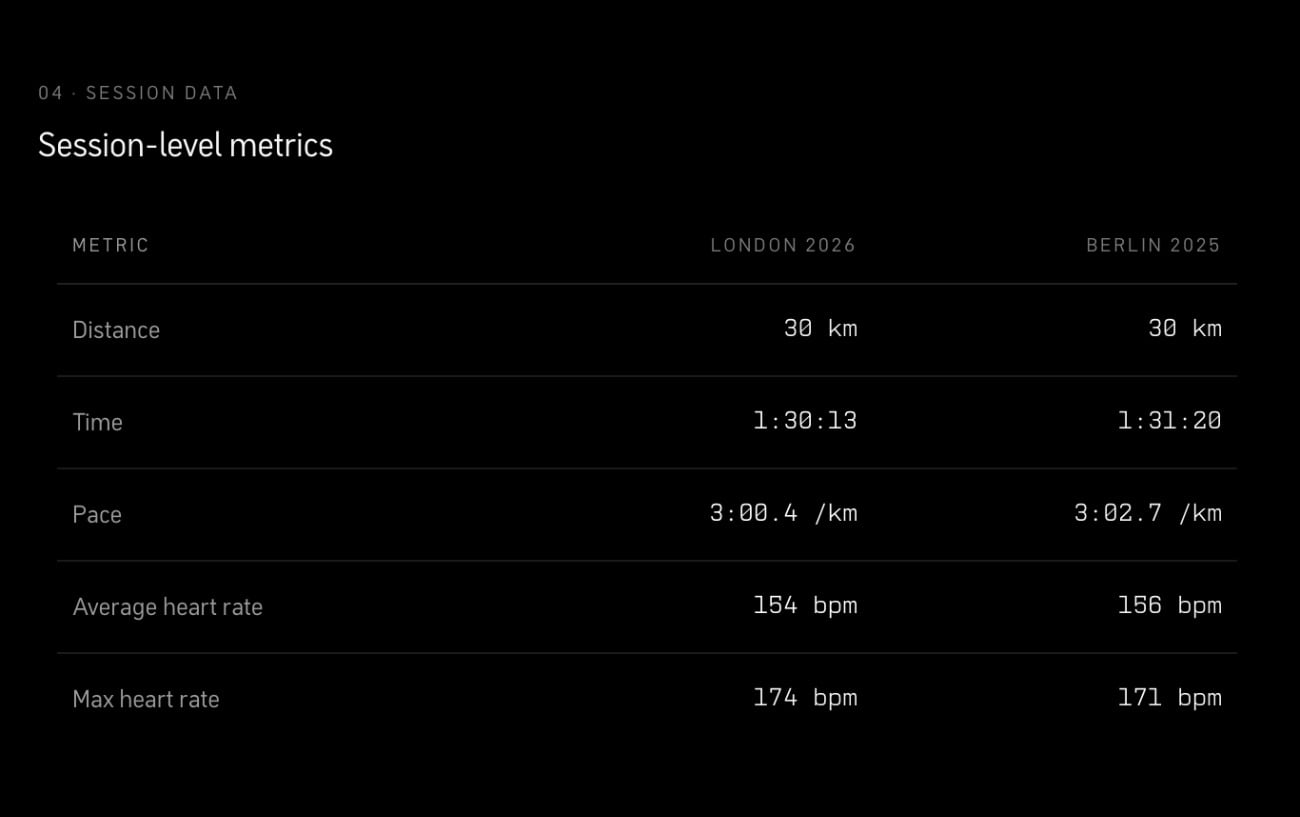Select the Average heart rate row label
The image size is (1300, 817).
pos(167,607)
